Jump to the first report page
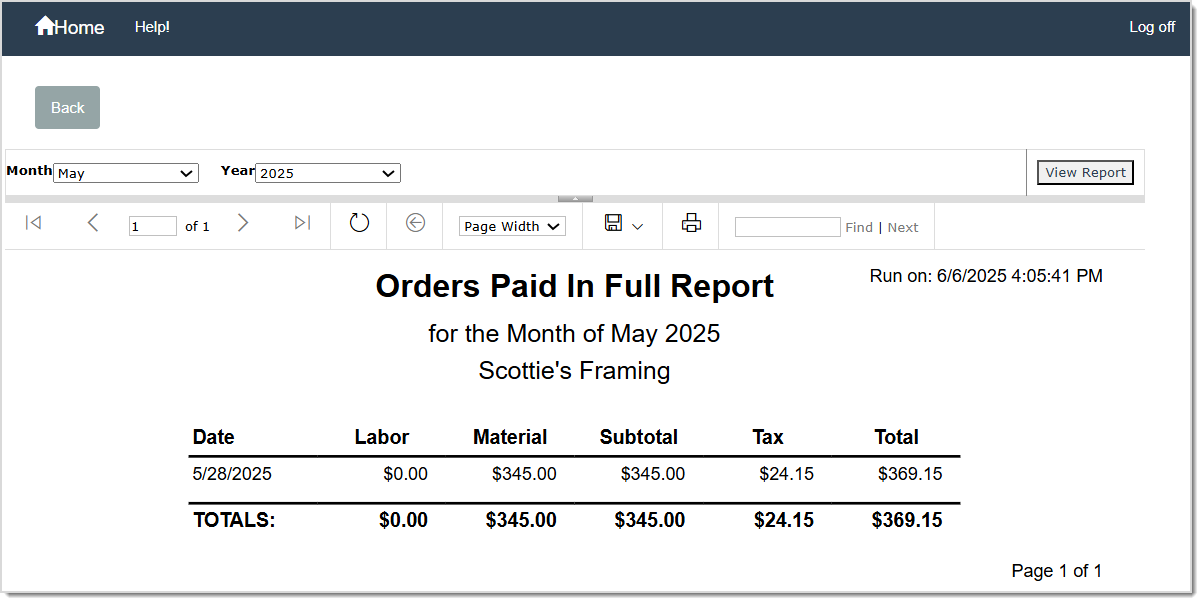This screenshot has width=1202, height=603. point(33,223)
